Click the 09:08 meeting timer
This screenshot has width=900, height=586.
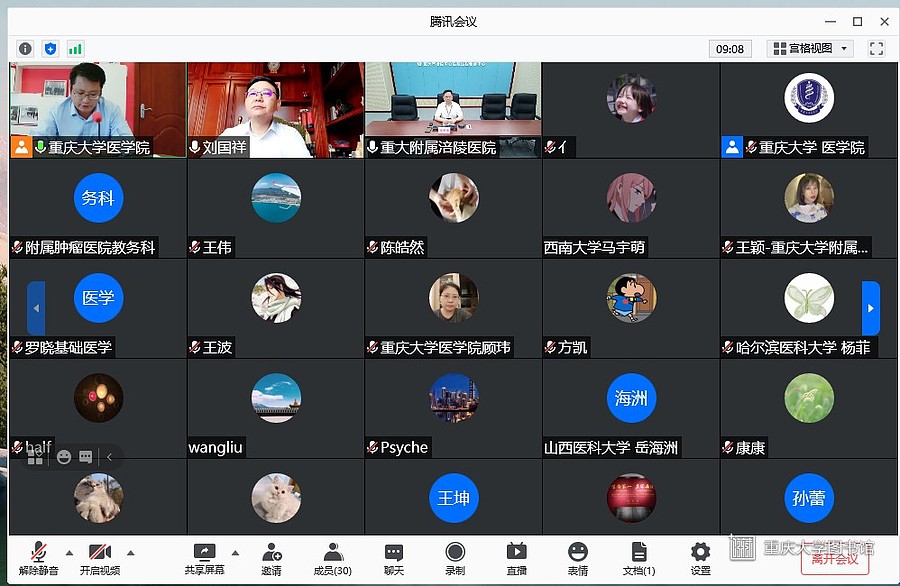[x=730, y=49]
